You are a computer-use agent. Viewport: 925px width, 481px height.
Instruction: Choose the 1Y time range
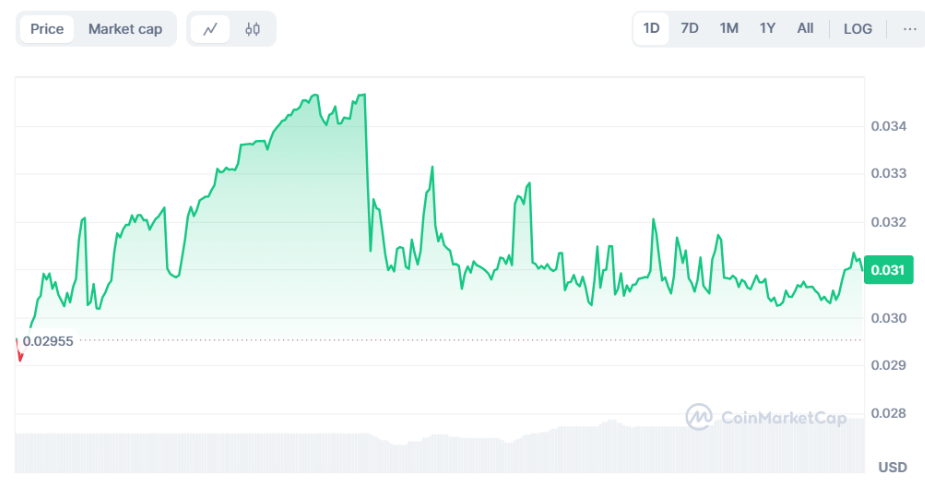(x=767, y=29)
